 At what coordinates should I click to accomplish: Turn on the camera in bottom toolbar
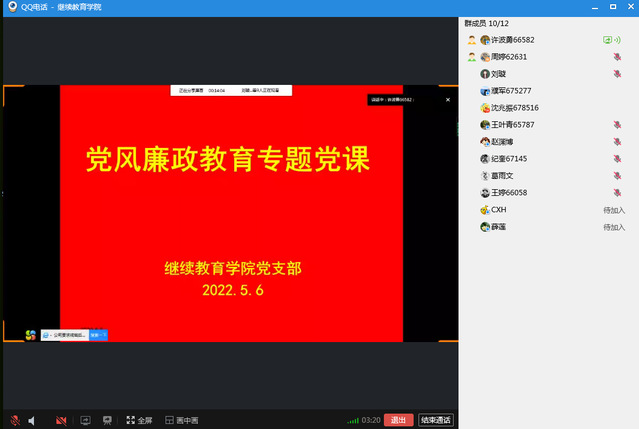click(x=61, y=420)
